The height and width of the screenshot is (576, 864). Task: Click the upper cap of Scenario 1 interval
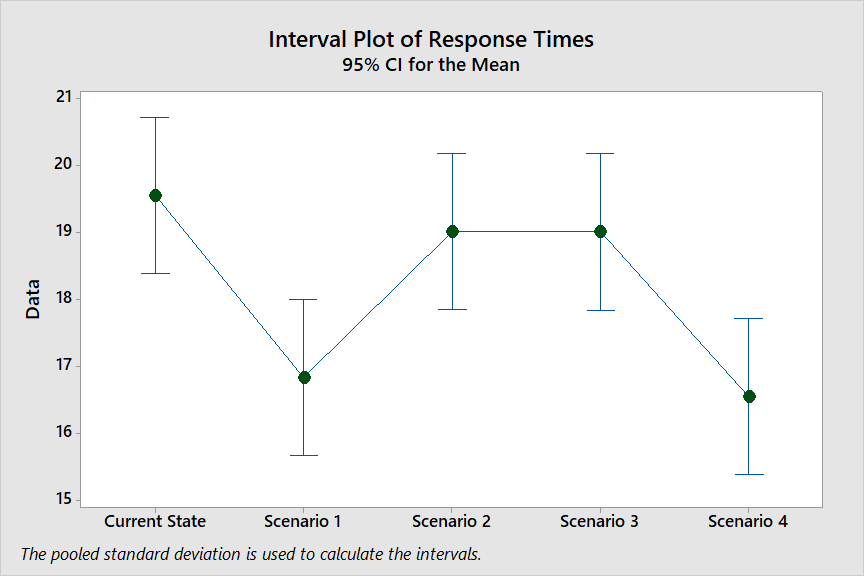point(304,299)
